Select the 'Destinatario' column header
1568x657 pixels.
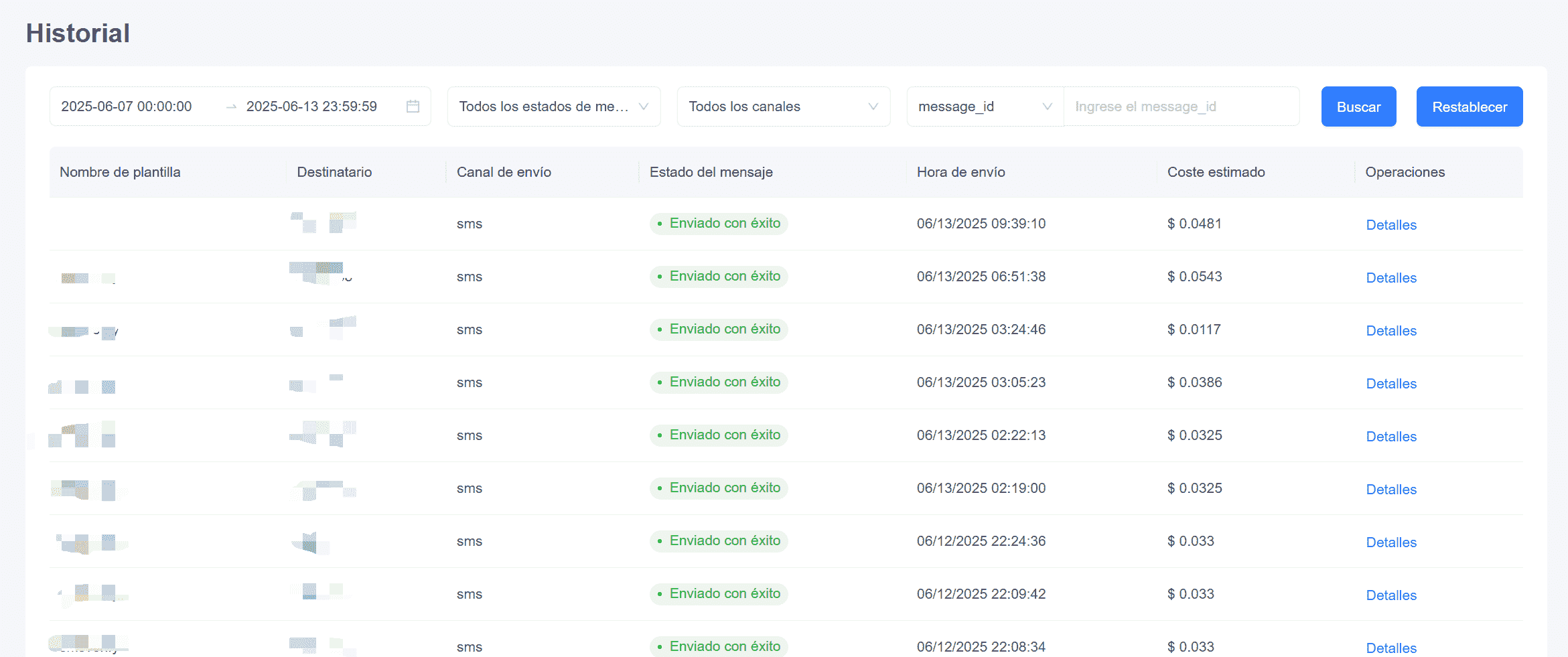[x=334, y=172]
